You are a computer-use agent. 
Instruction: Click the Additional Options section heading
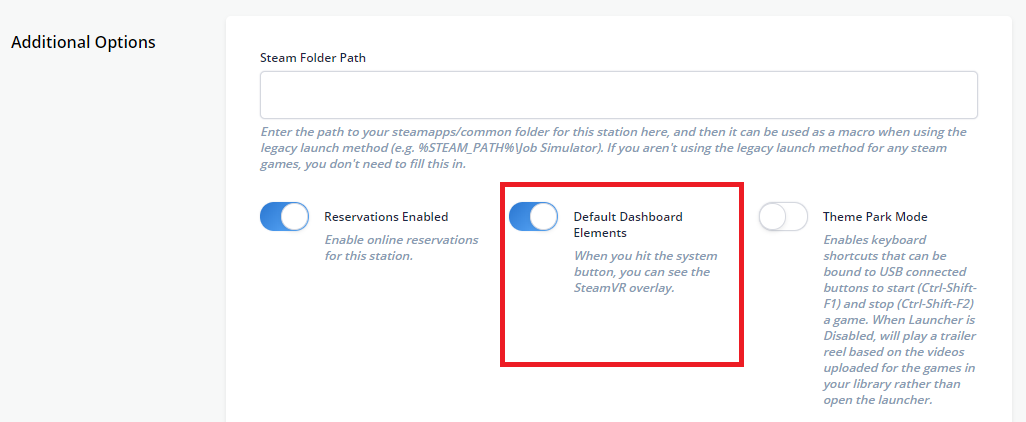coord(83,43)
